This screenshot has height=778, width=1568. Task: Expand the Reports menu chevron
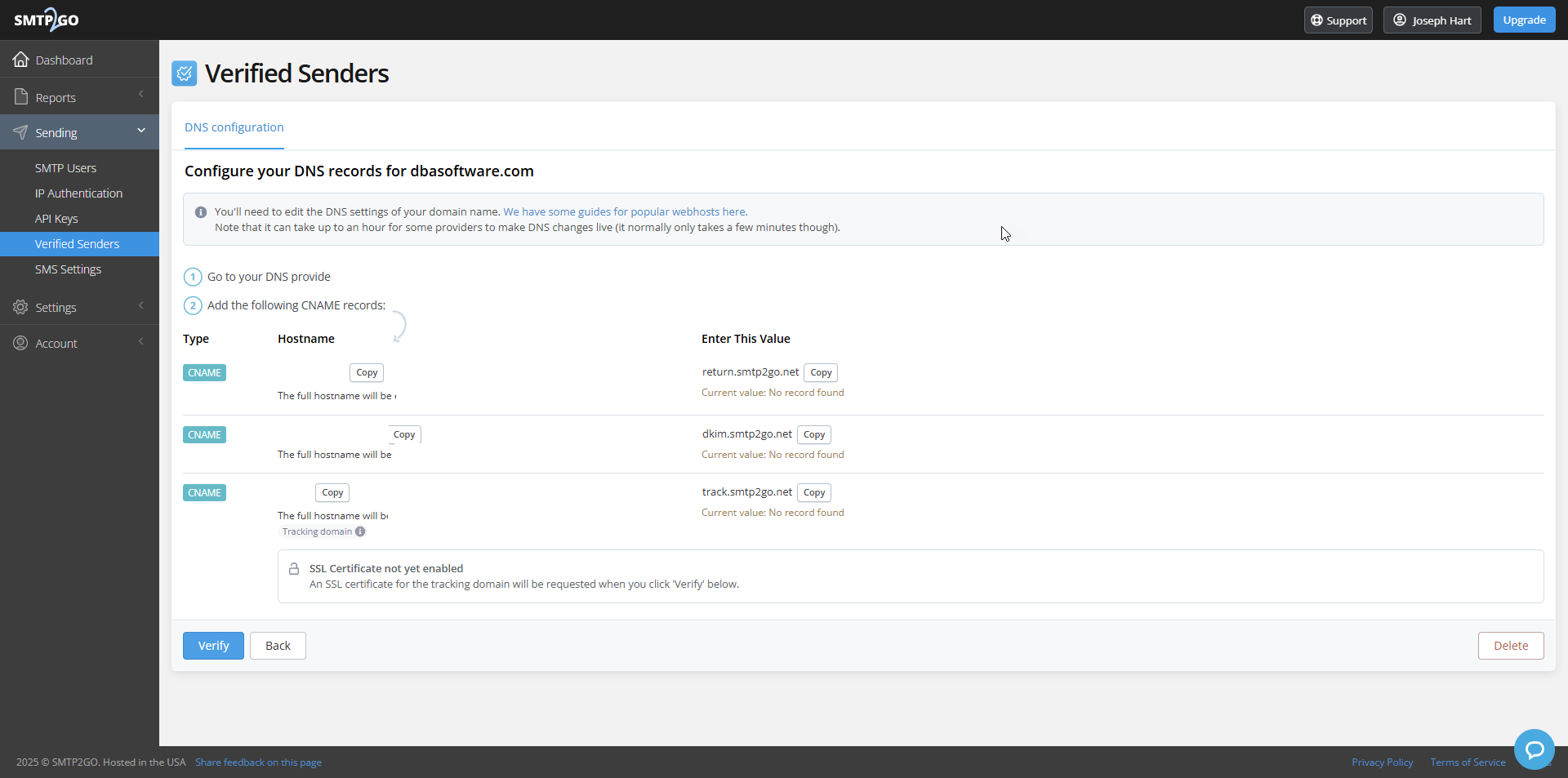coord(140,94)
